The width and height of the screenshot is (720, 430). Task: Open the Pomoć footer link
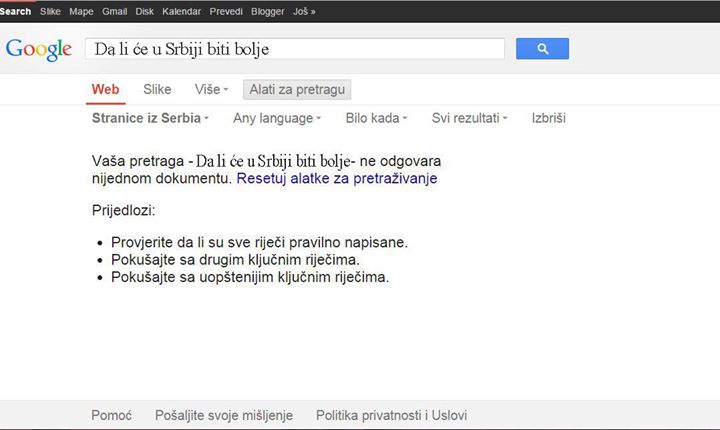tap(111, 415)
